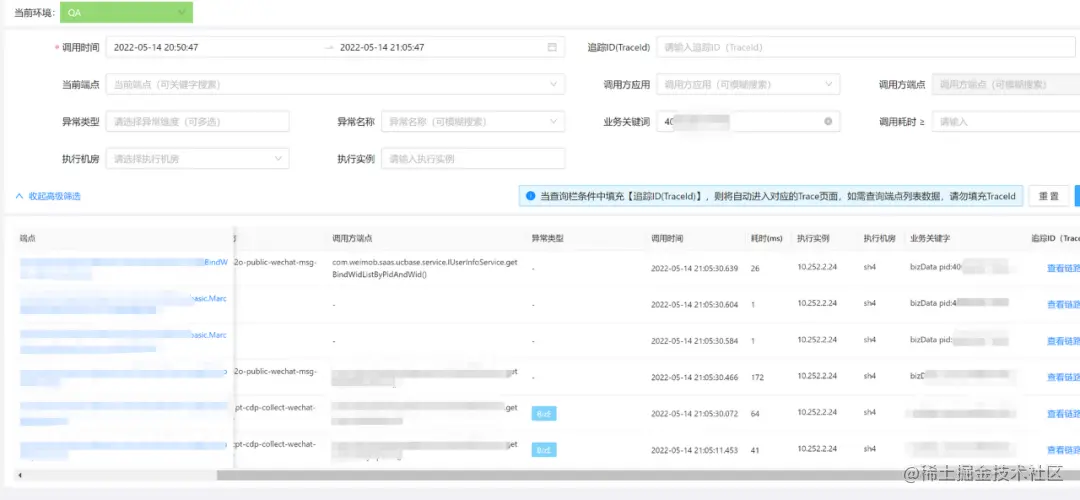
Task: Open trace link for row 21:05:30.639
Action: click(1063, 268)
